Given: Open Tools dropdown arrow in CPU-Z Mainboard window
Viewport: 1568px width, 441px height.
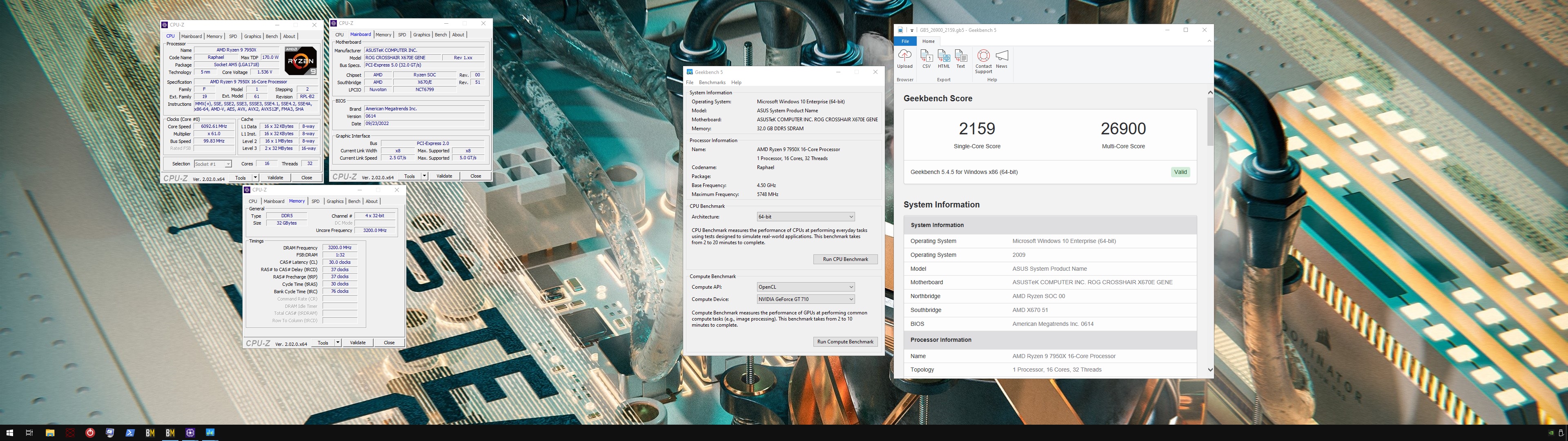Looking at the screenshot, I should tap(424, 176).
